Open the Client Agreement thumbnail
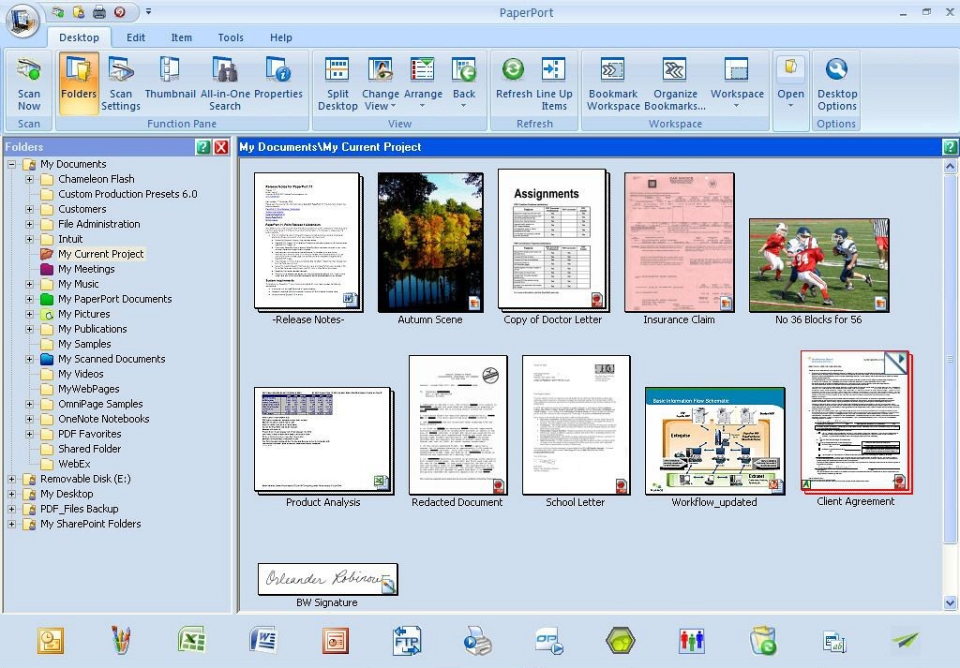The image size is (960, 668). click(x=855, y=420)
